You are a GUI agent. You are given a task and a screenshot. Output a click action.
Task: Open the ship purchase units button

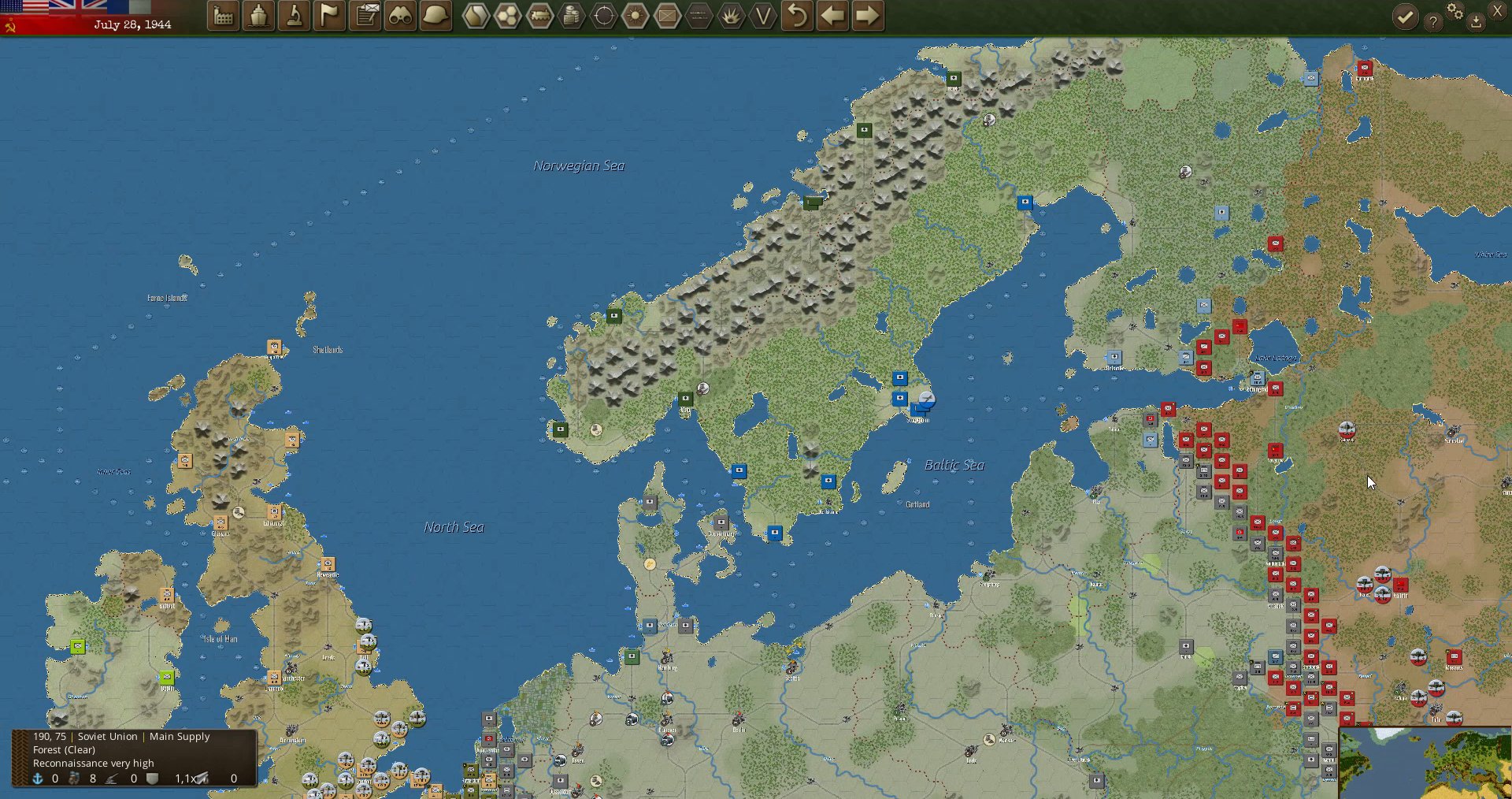click(x=258, y=16)
